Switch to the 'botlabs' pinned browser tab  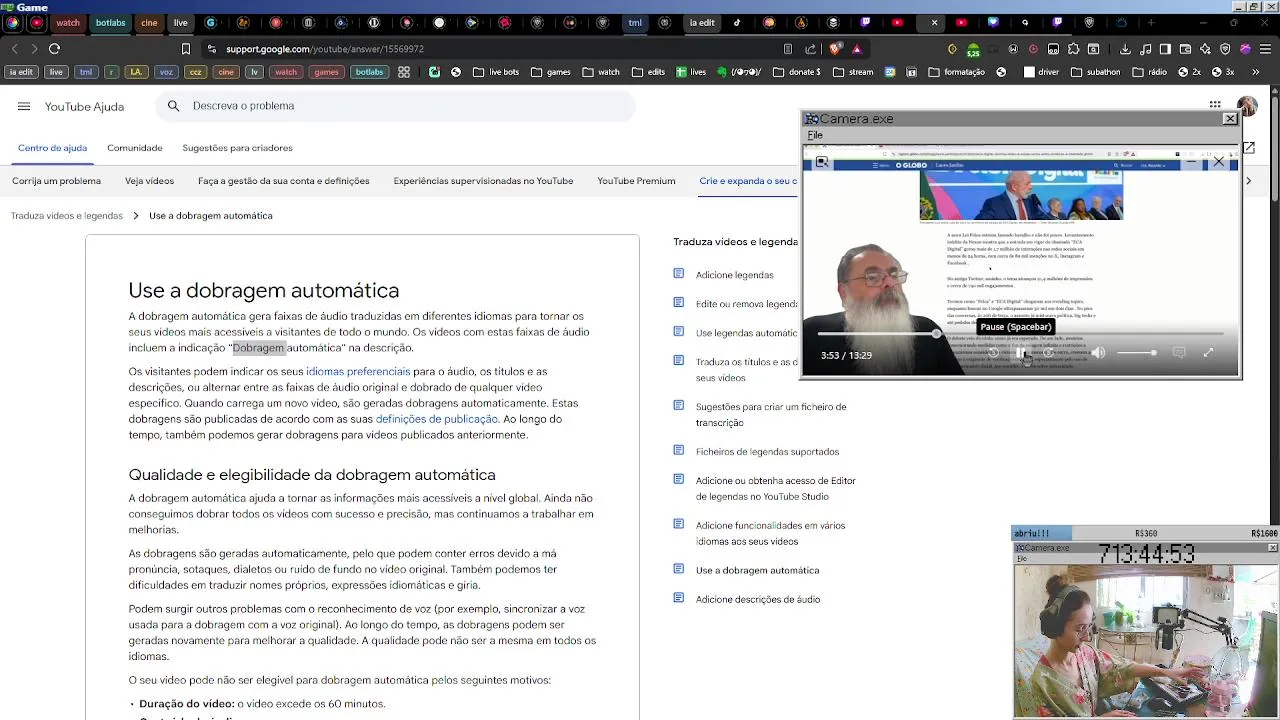[x=110, y=22]
